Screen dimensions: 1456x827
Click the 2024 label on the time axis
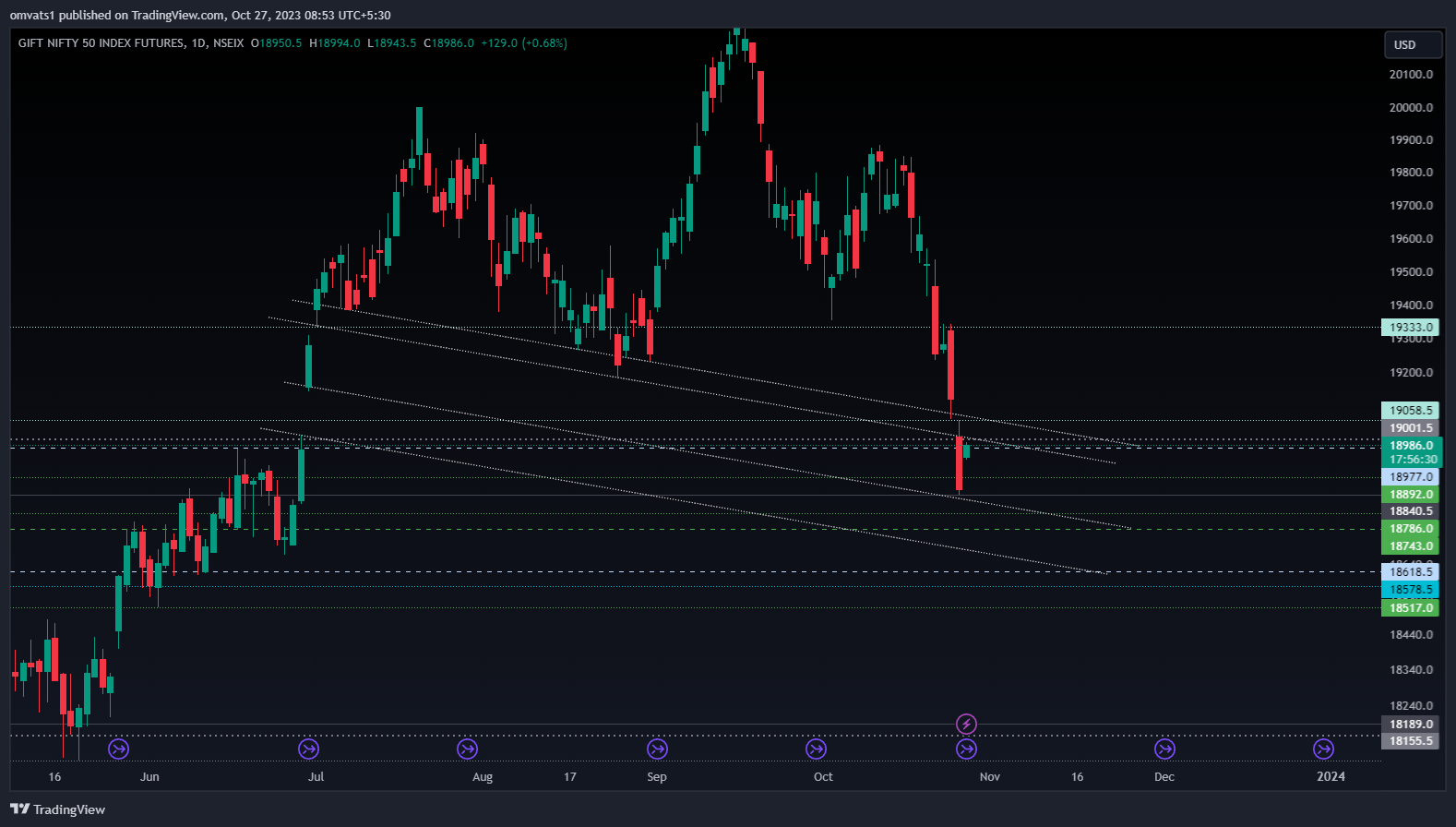pos(1331,776)
